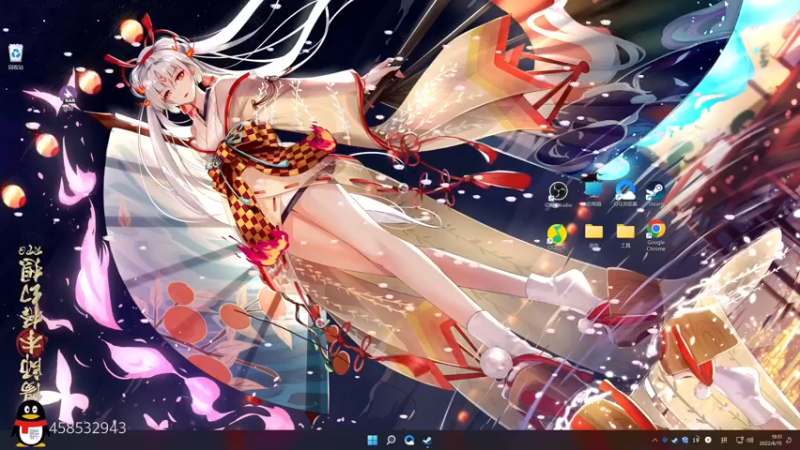Toggle the moon focus notification icon
Viewport: 800px width, 450px height.
(x=789, y=440)
